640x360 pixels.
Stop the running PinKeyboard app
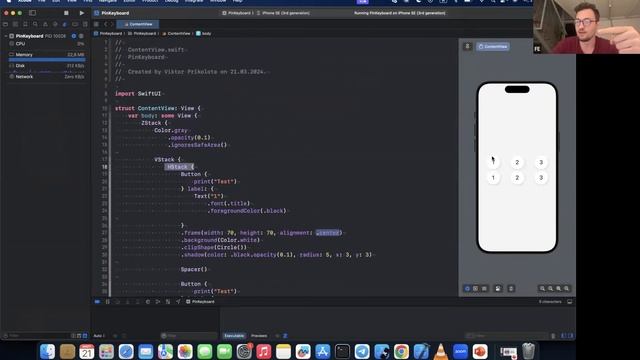(66, 13)
